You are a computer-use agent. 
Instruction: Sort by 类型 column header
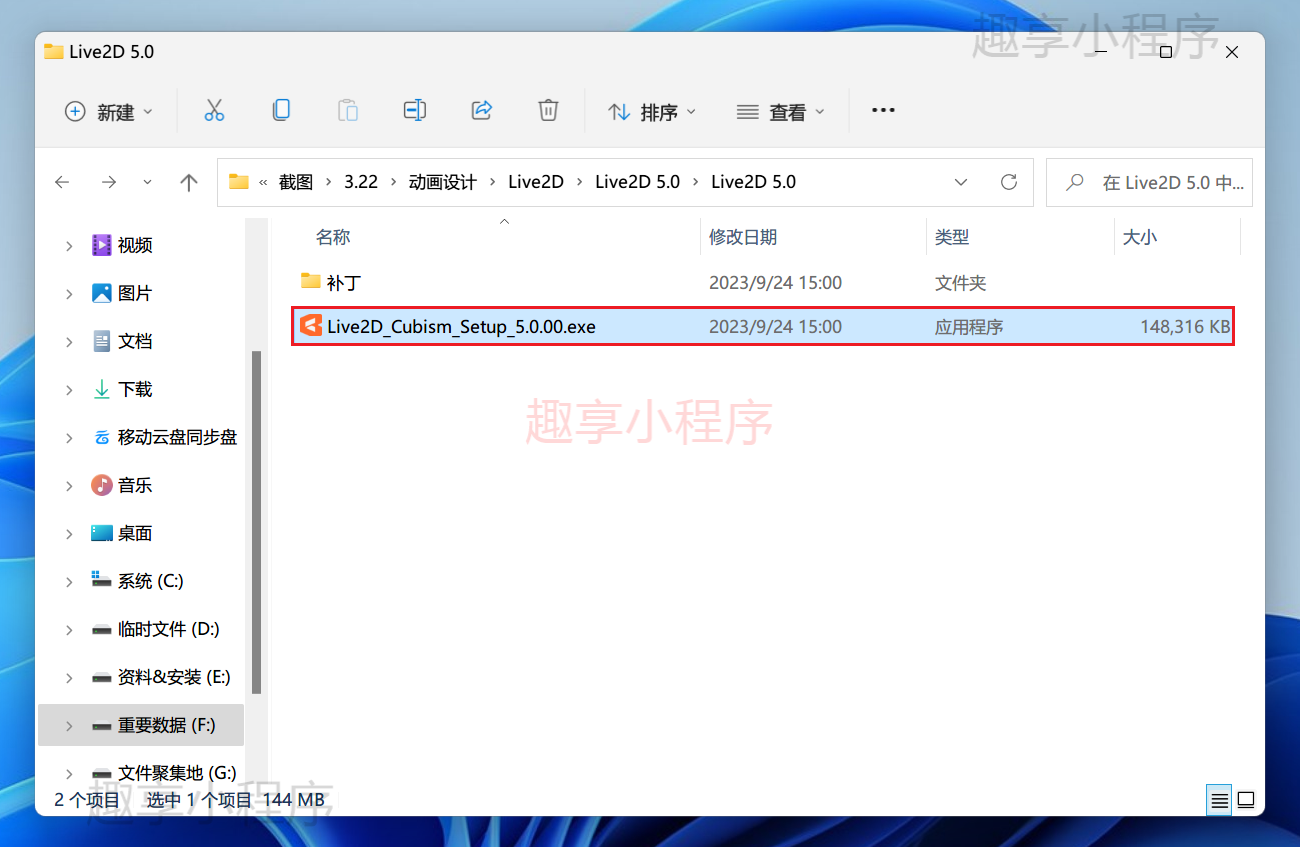(x=952, y=237)
